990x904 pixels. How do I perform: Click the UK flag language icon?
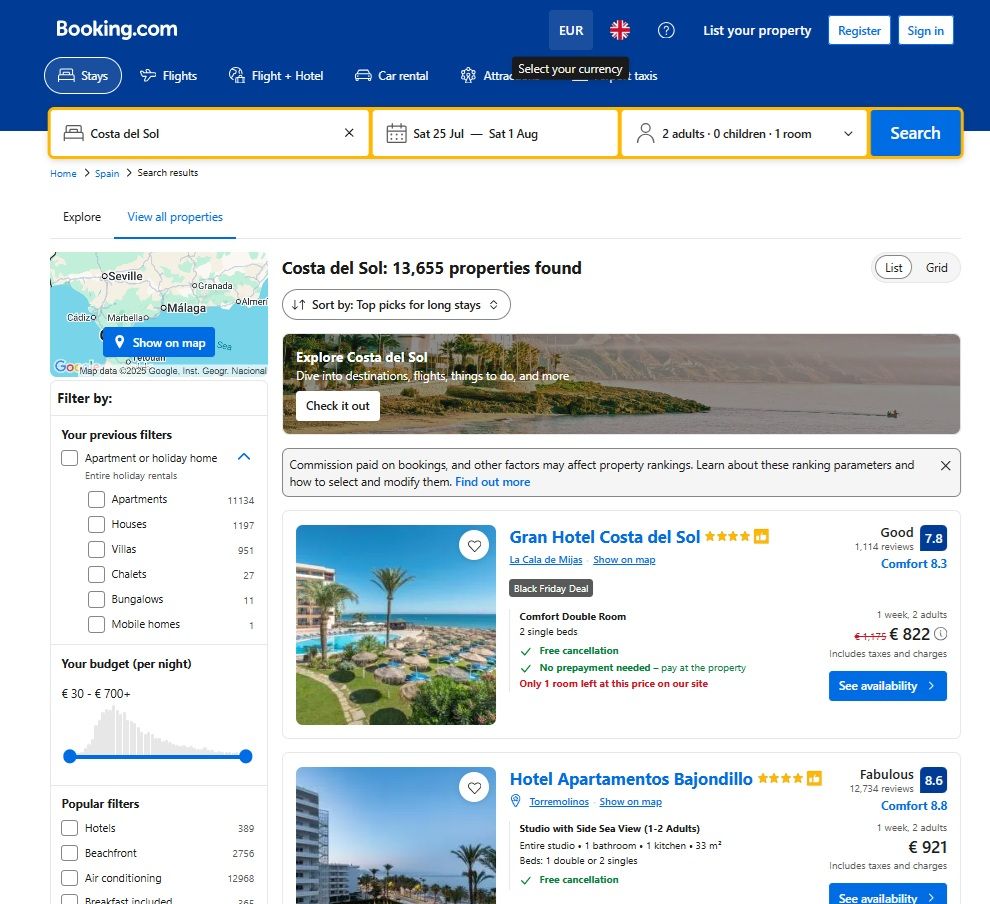[619, 30]
